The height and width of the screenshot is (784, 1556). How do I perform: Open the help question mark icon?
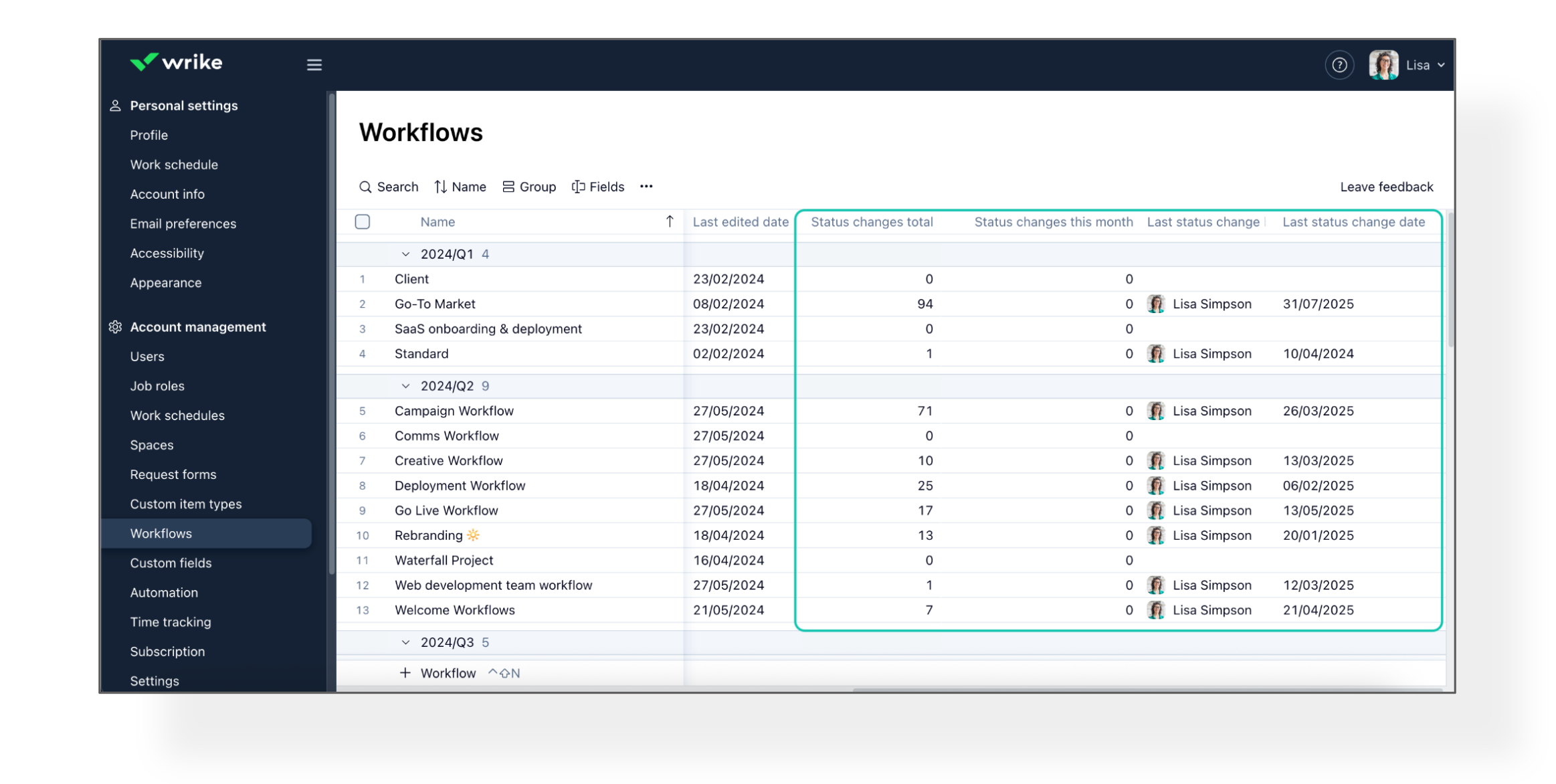(x=1339, y=65)
